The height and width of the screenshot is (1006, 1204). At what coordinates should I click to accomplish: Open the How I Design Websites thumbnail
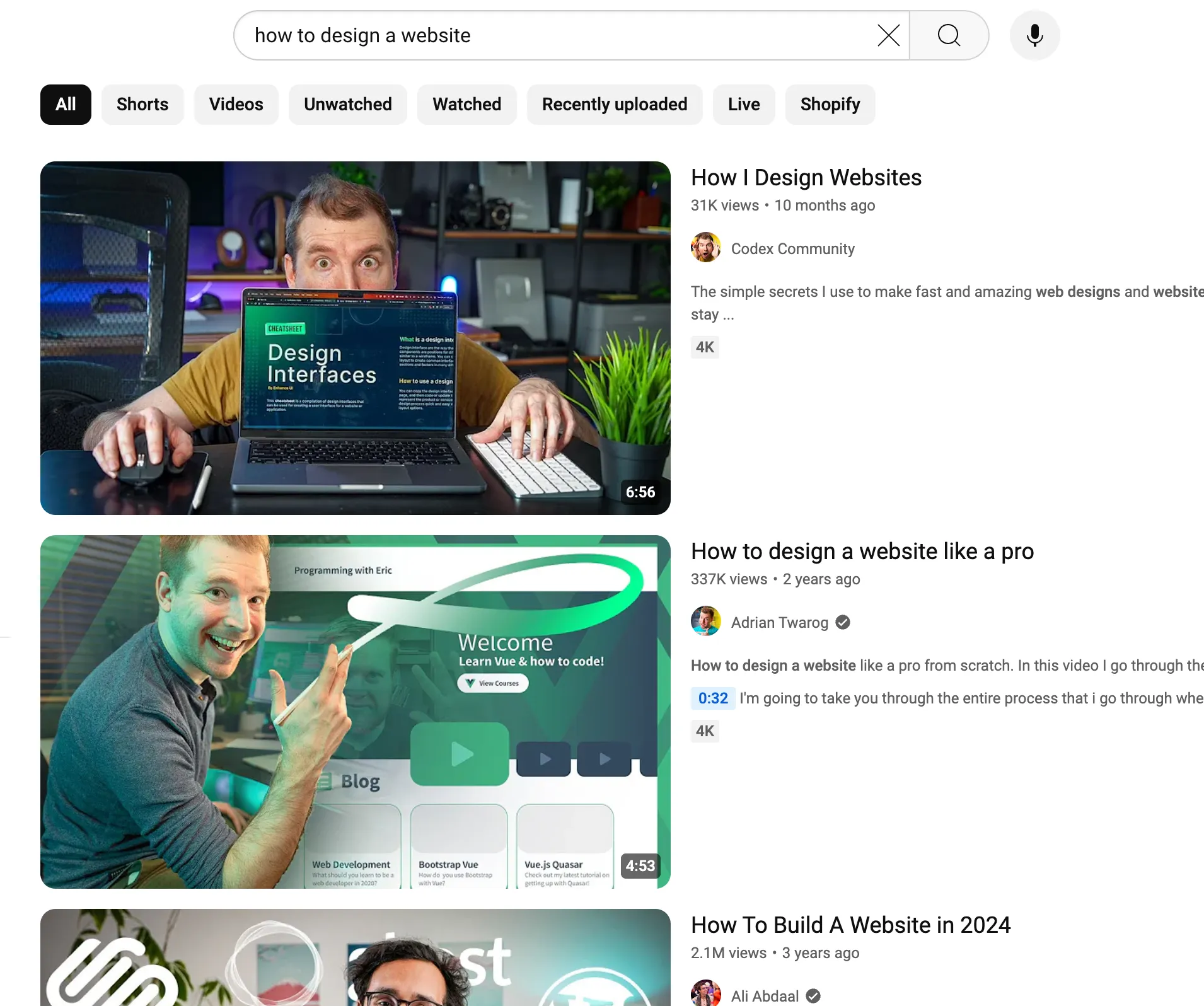pyautogui.click(x=356, y=338)
